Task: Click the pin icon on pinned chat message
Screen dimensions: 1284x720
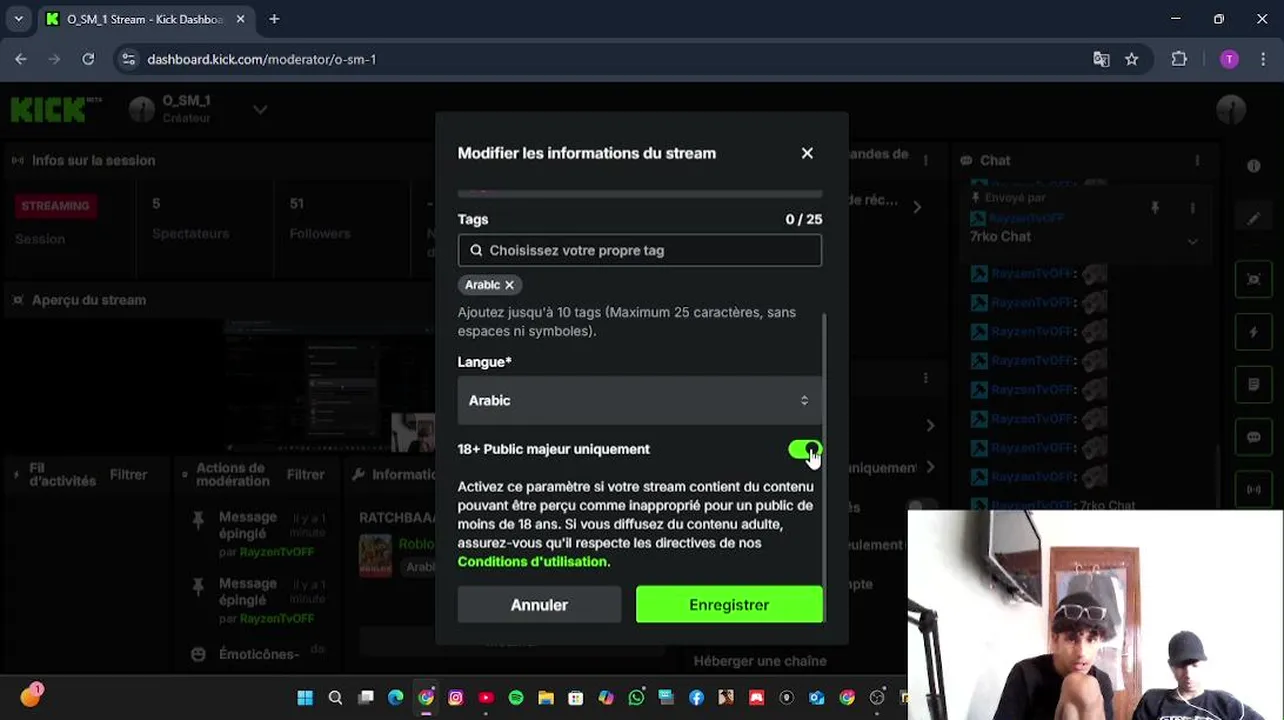Action: pyautogui.click(x=1155, y=208)
